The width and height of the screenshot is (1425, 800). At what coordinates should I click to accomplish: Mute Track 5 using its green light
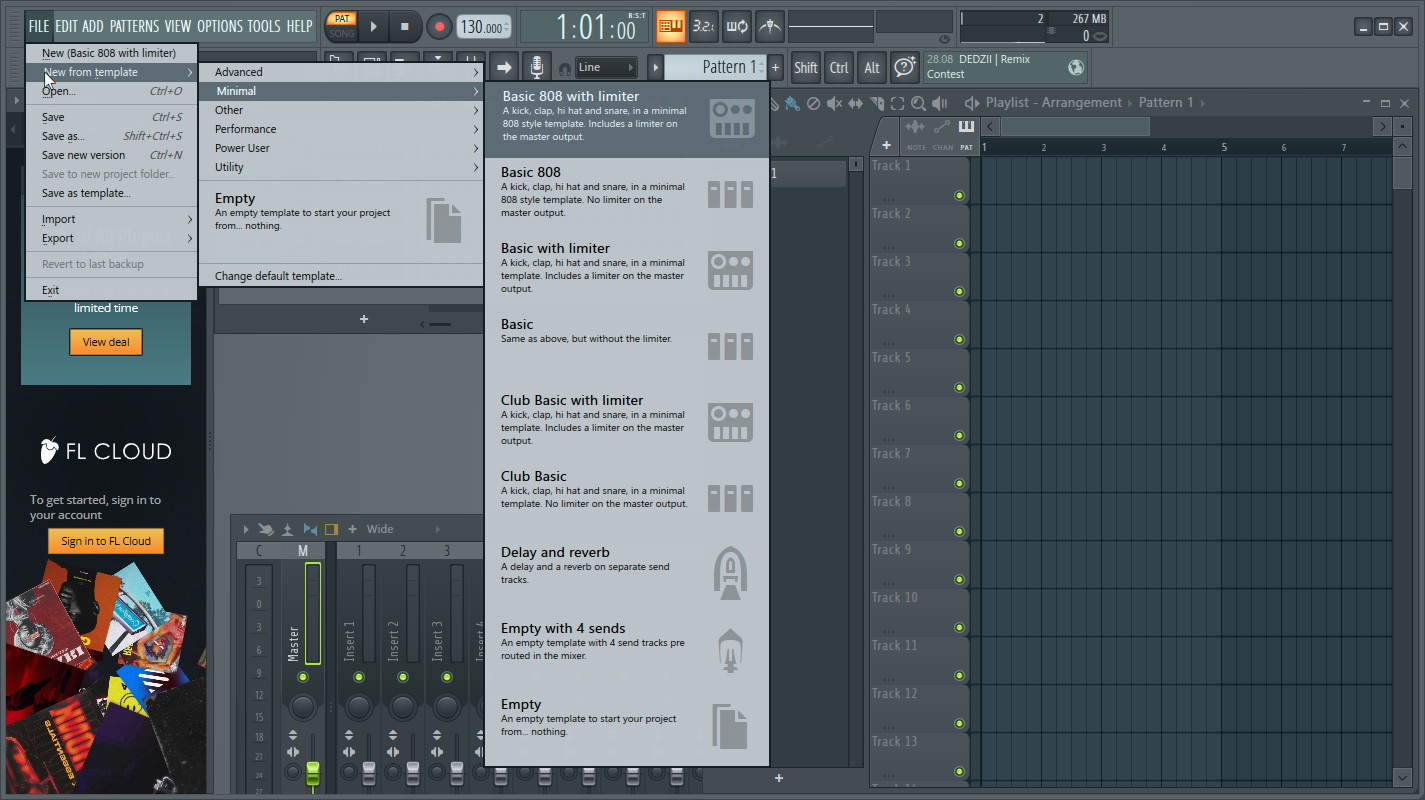[959, 388]
